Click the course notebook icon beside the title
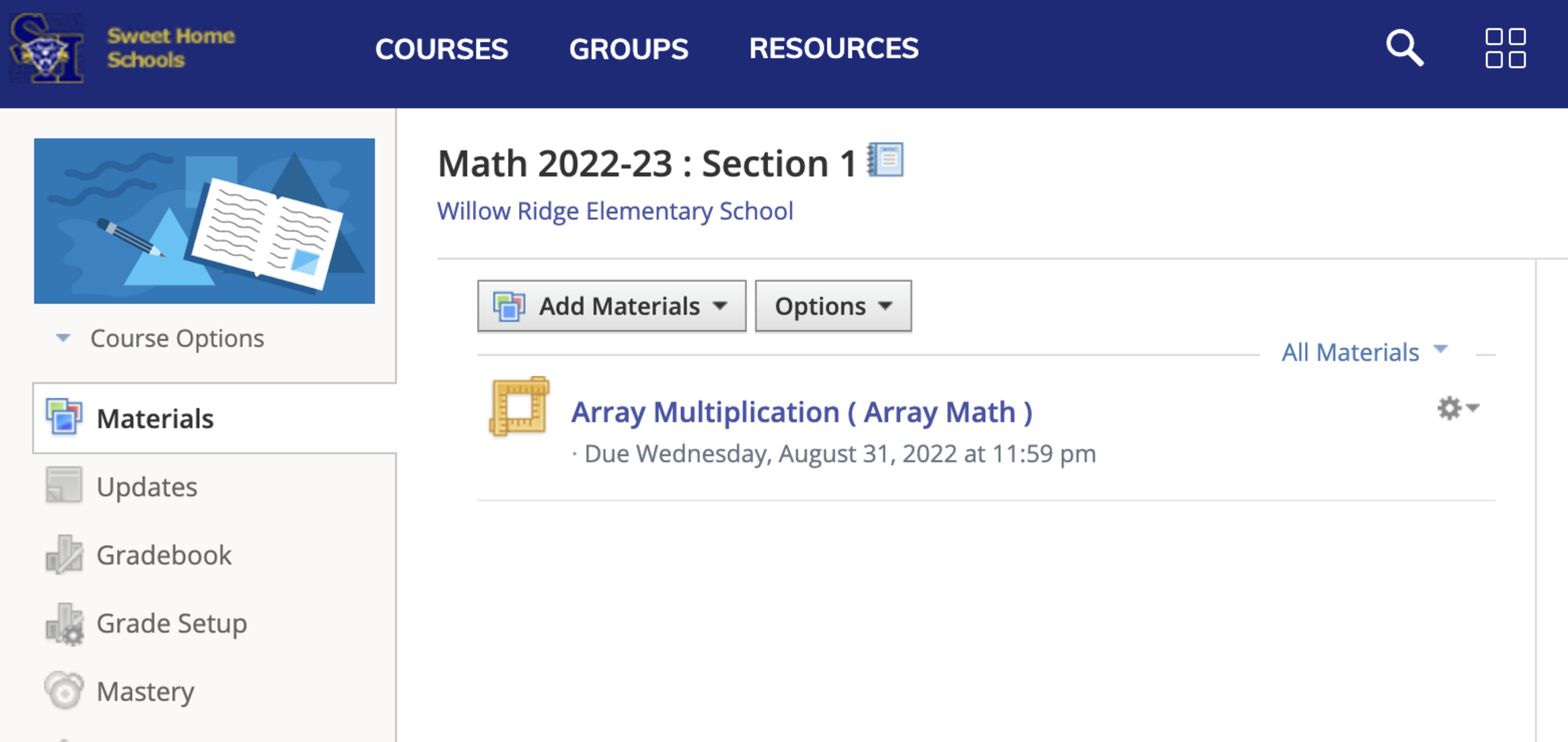This screenshot has width=1568, height=742. click(886, 160)
